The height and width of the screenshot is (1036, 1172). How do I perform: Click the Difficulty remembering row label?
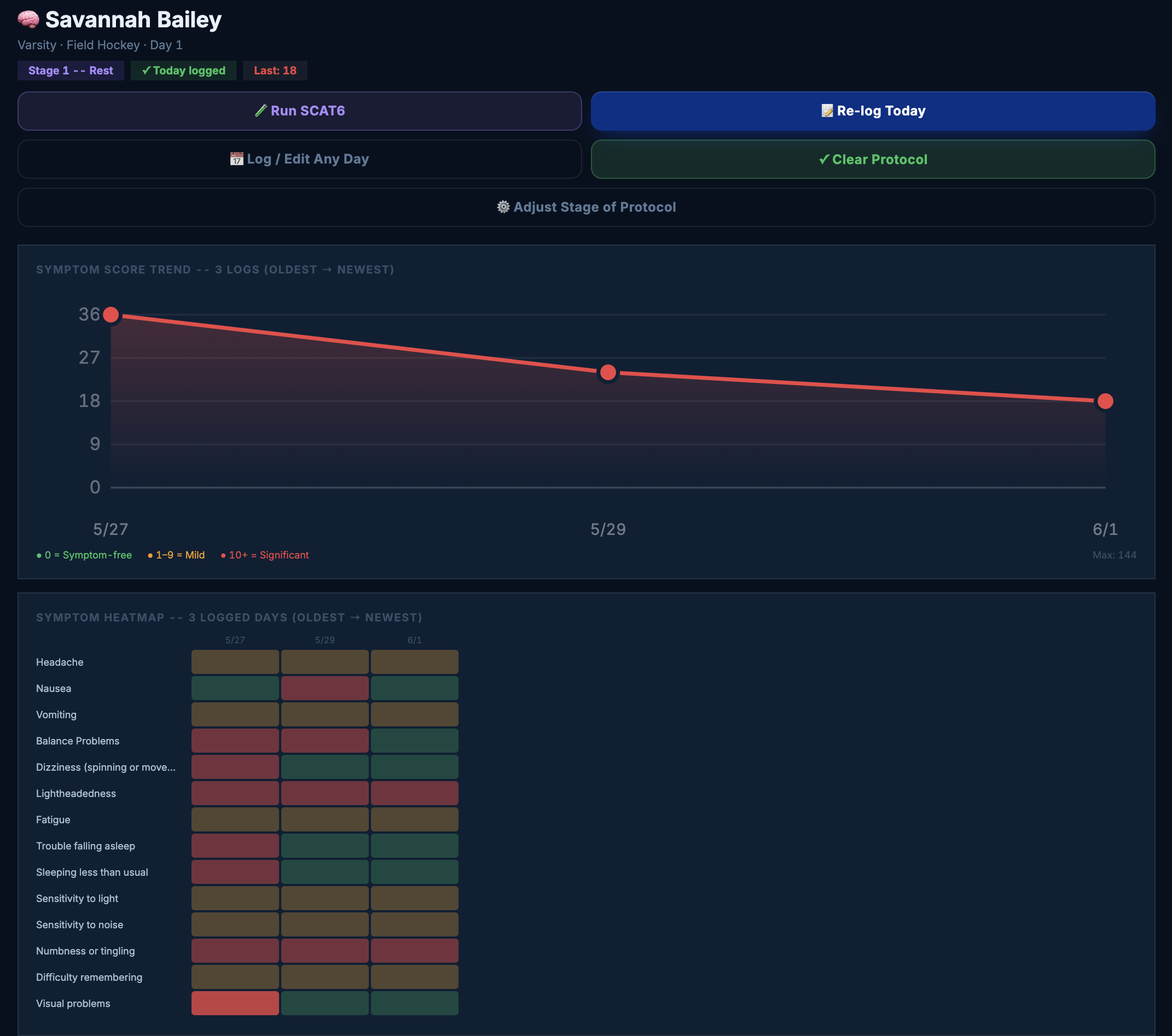pos(89,977)
